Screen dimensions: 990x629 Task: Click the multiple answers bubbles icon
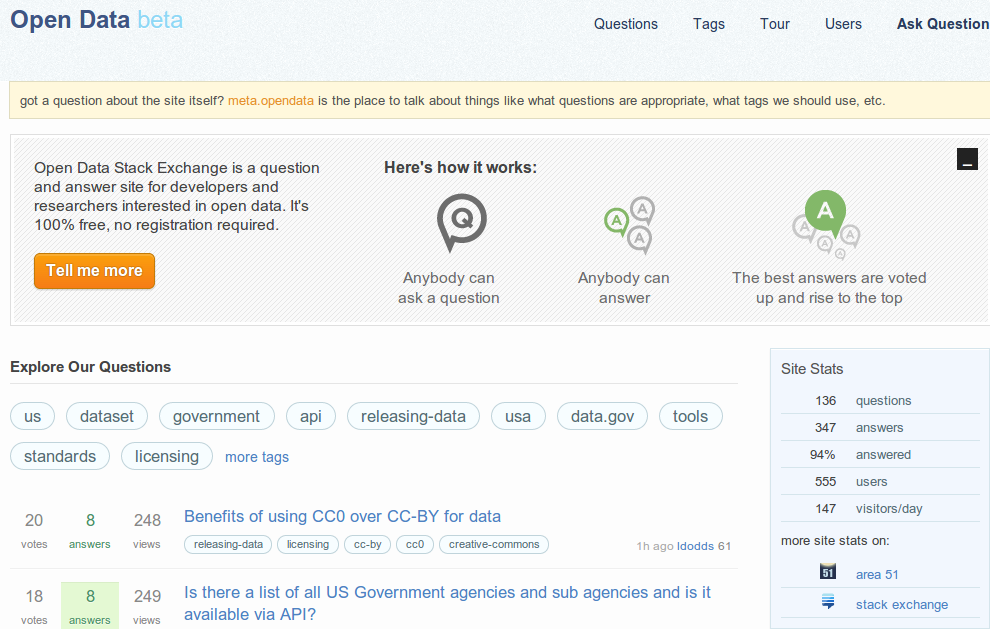pyautogui.click(x=629, y=225)
